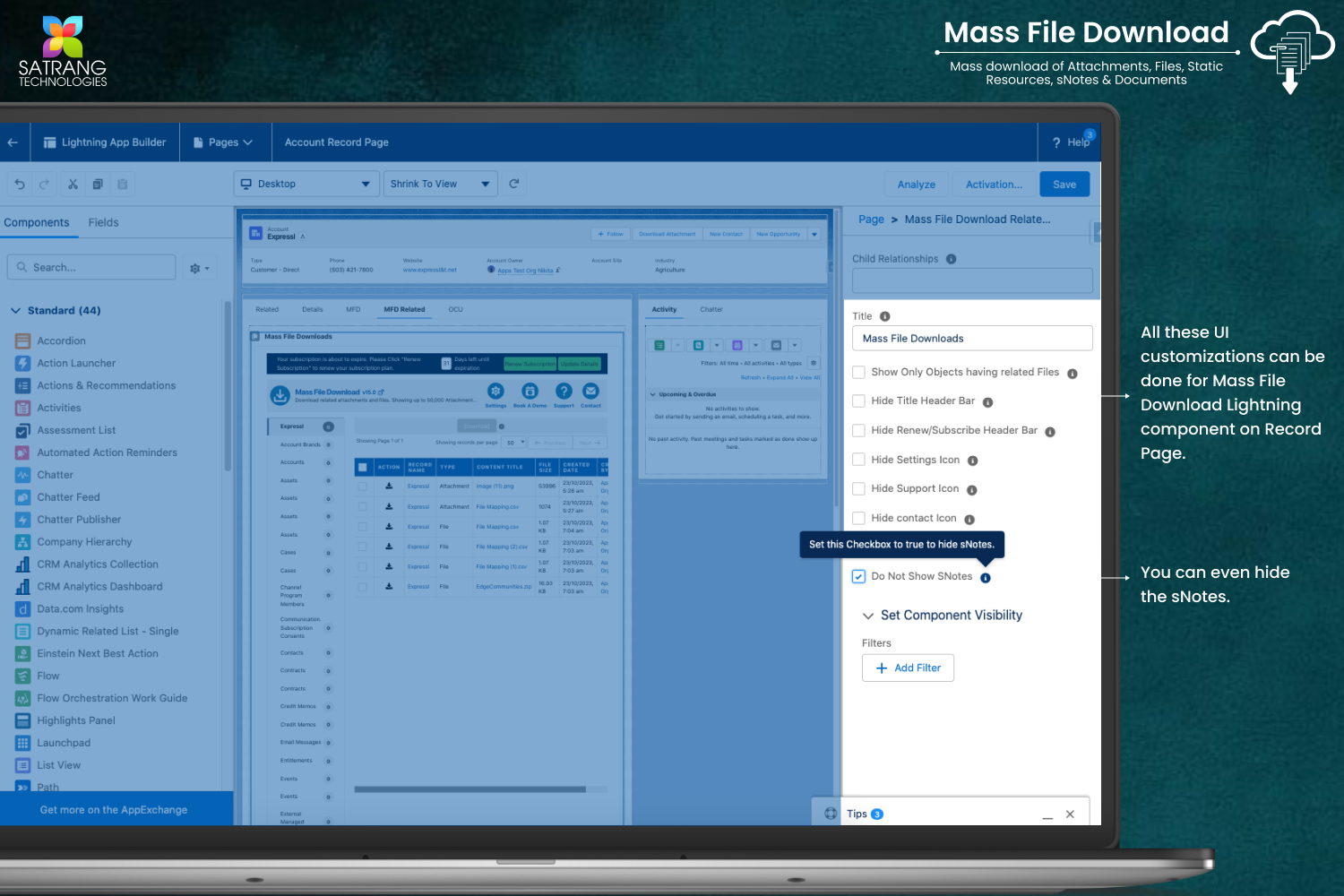Click the back arrow in header
The height and width of the screenshot is (896, 1344).
click(x=13, y=142)
